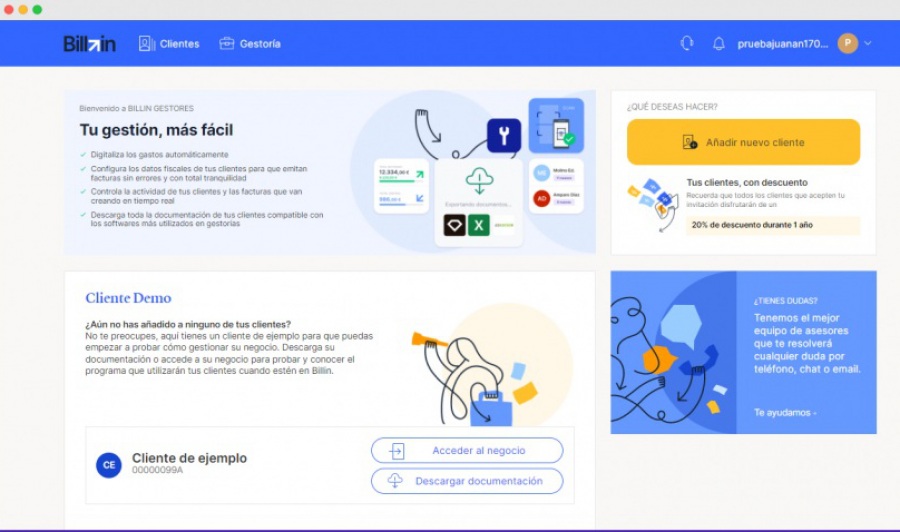Viewport: 900px width, 532px height.
Task: Click the macOS green maximize dot
Action: pos(37,9)
